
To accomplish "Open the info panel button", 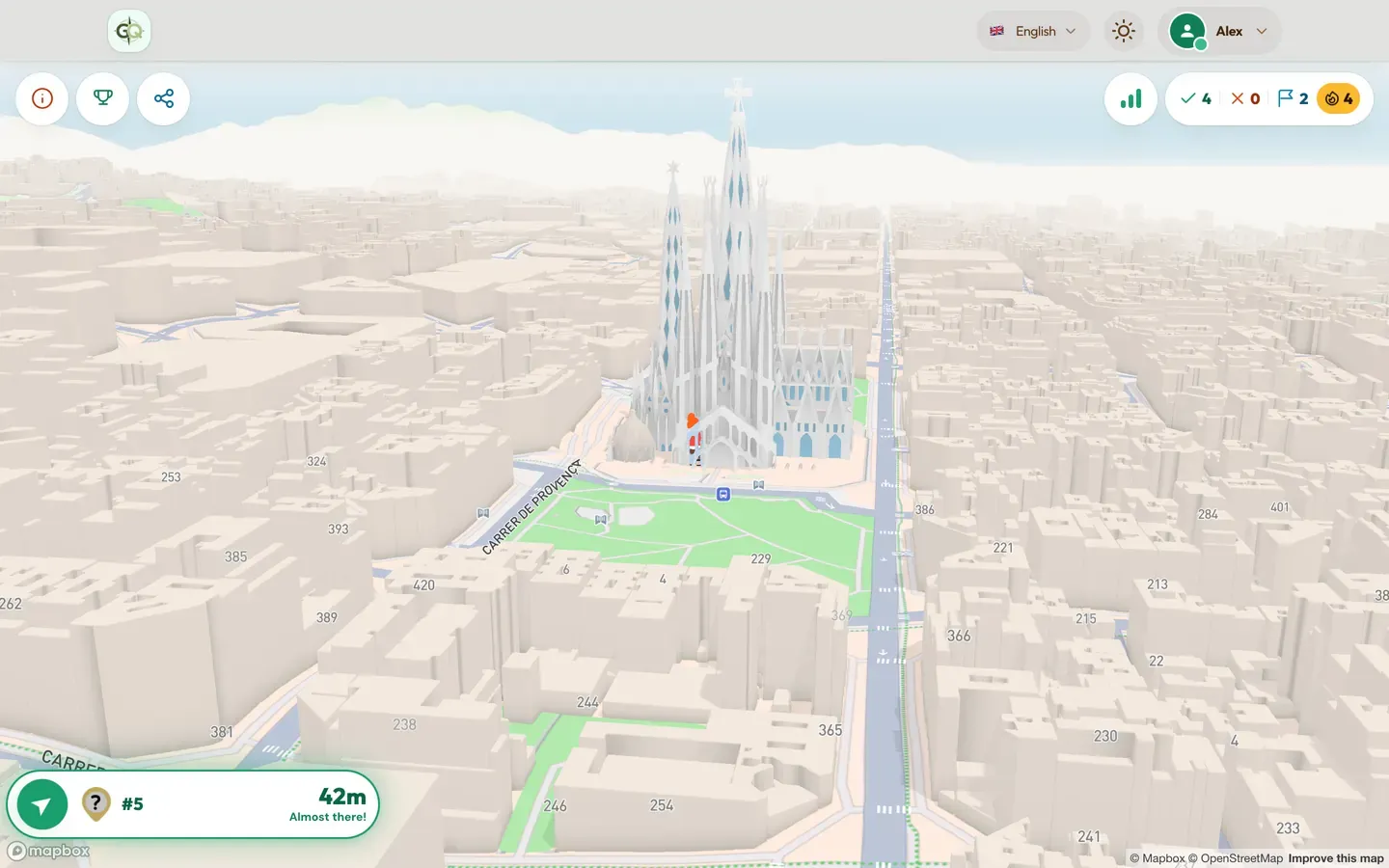I will pos(42,98).
